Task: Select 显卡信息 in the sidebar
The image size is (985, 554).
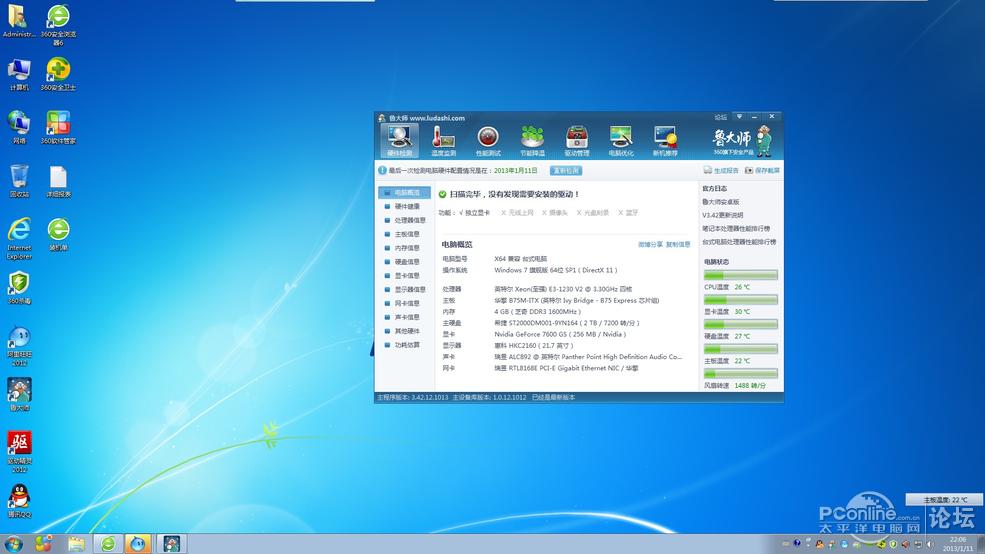Action: coord(405,275)
